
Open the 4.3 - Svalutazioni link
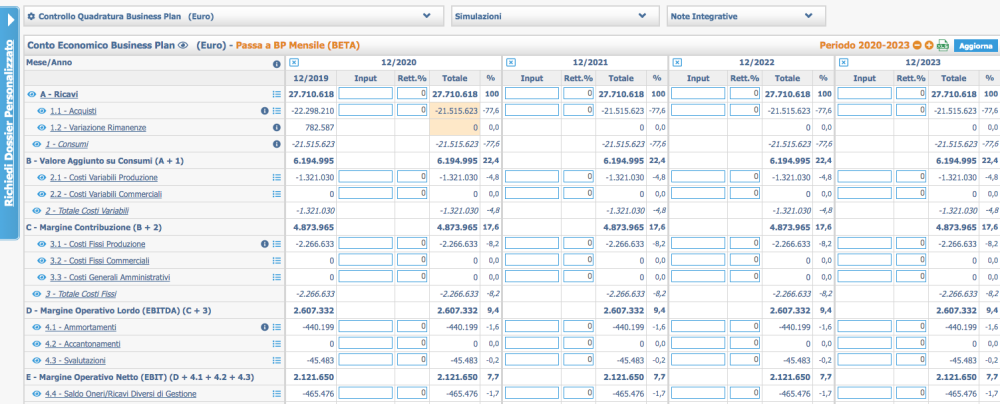77,360
